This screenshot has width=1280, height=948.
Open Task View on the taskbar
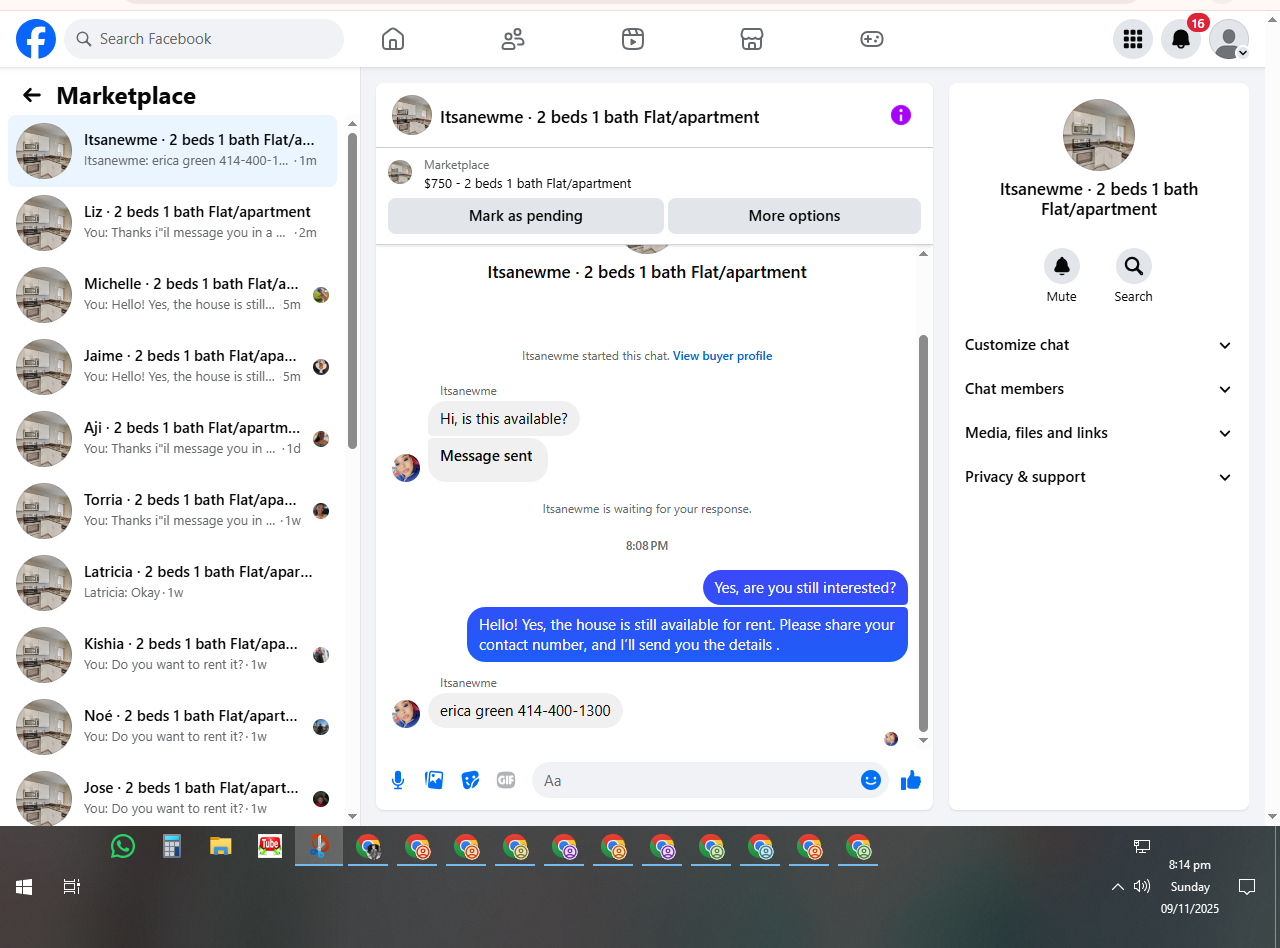coord(72,887)
